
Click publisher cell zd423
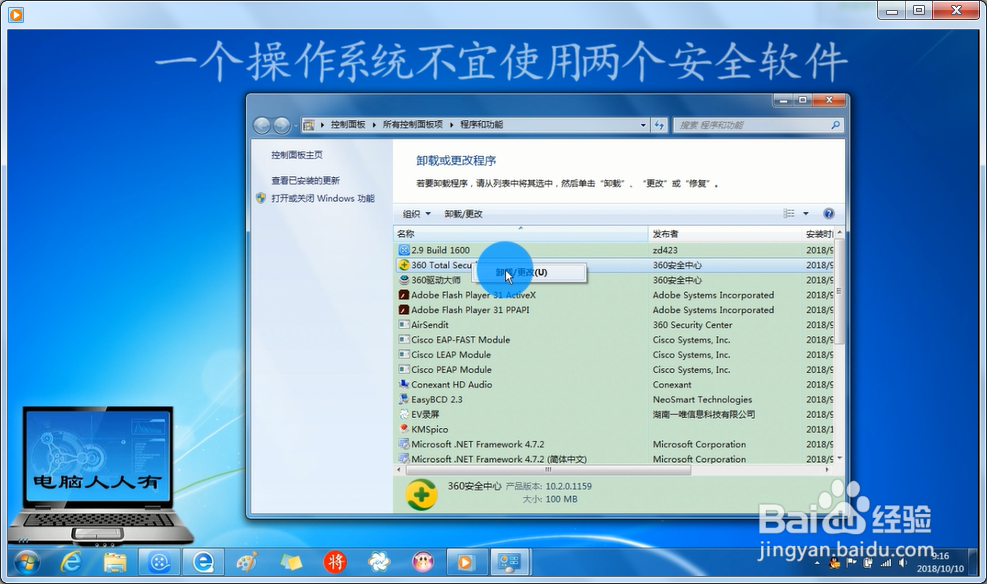pos(665,250)
